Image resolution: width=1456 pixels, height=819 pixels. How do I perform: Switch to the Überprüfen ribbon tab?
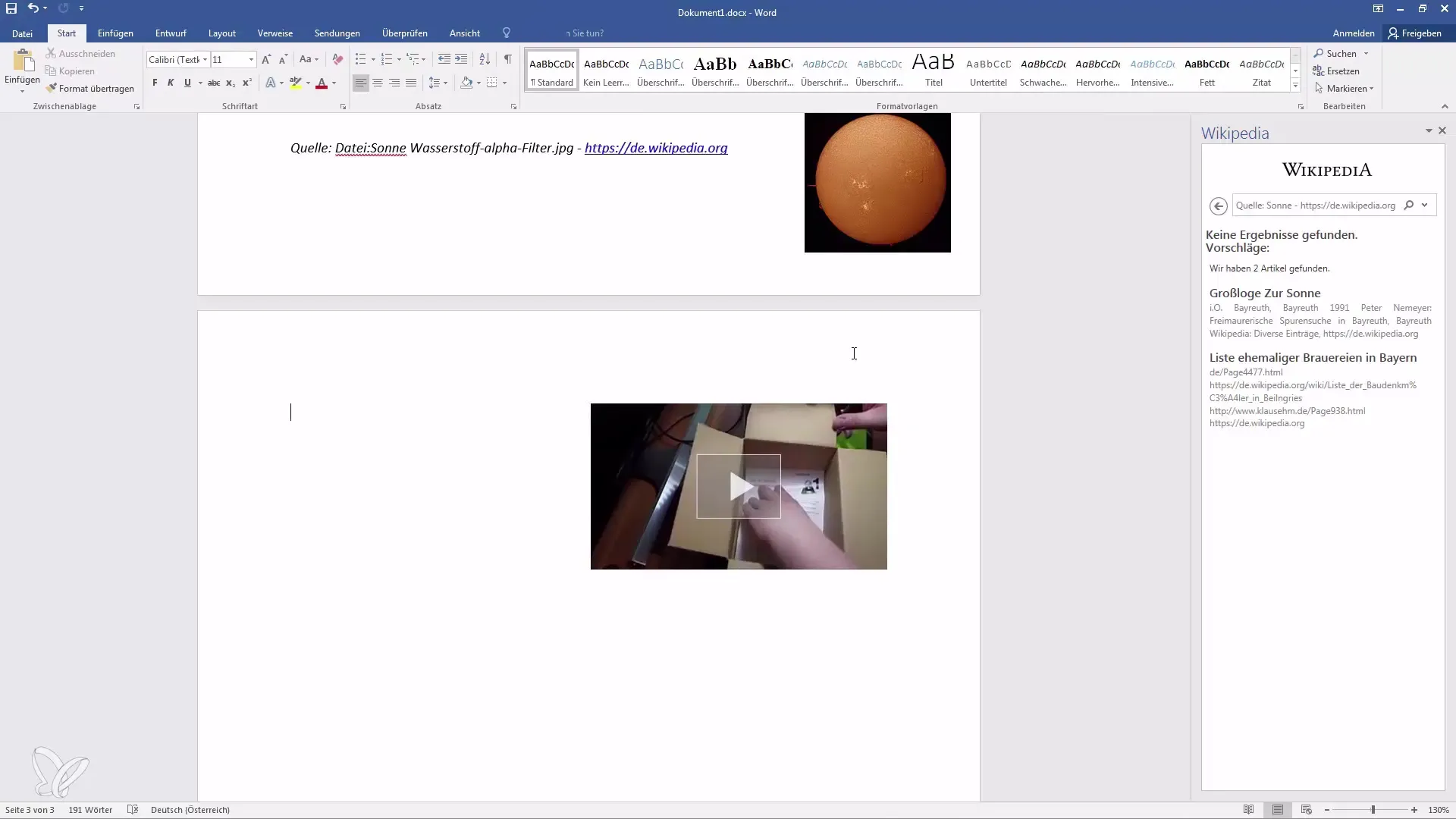pos(405,33)
